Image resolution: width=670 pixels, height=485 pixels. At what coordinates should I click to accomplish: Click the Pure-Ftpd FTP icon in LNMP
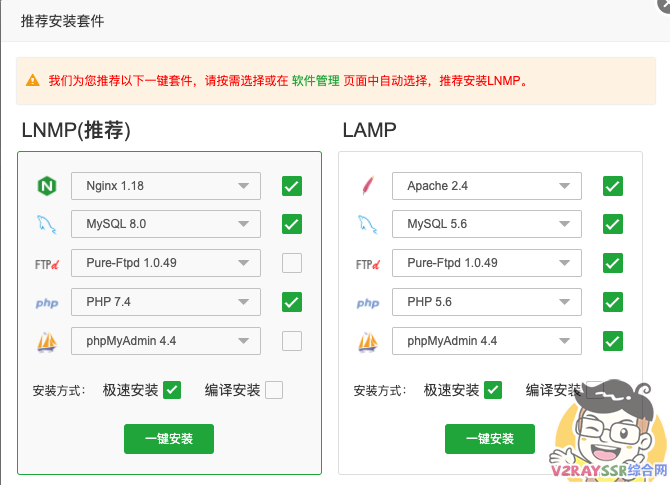click(47, 264)
